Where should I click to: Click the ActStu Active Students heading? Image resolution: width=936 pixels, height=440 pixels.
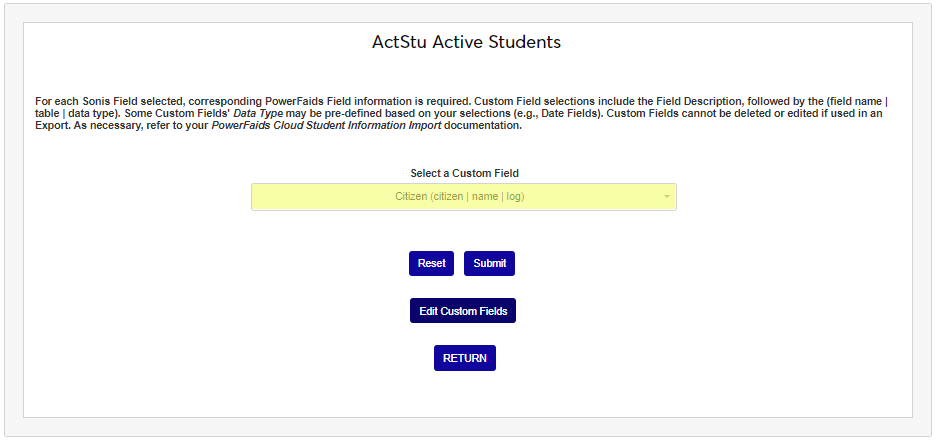click(466, 42)
